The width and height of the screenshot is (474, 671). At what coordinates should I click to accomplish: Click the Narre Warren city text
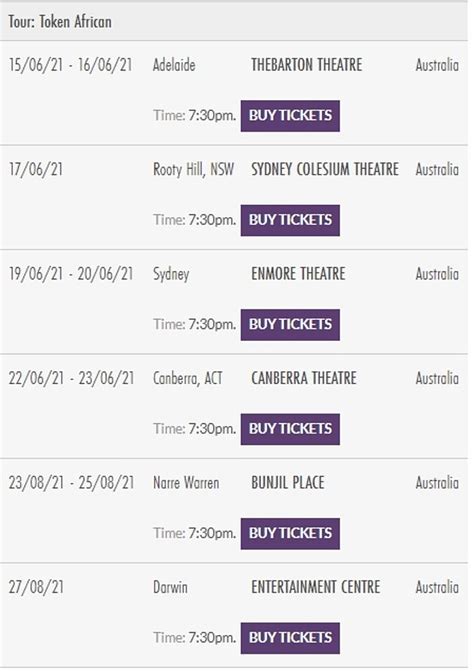(x=186, y=483)
